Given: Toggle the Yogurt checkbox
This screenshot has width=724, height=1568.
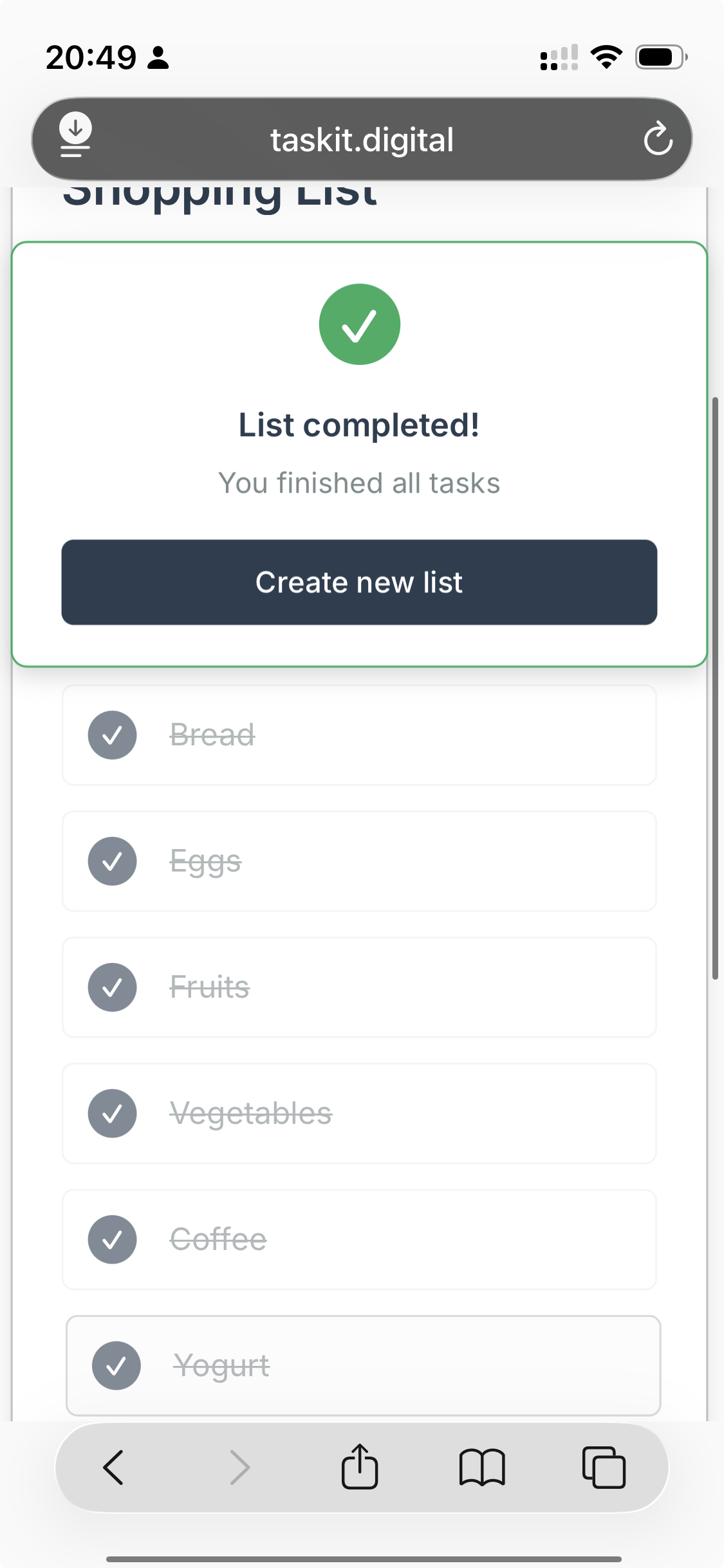Looking at the screenshot, I should (x=116, y=1366).
